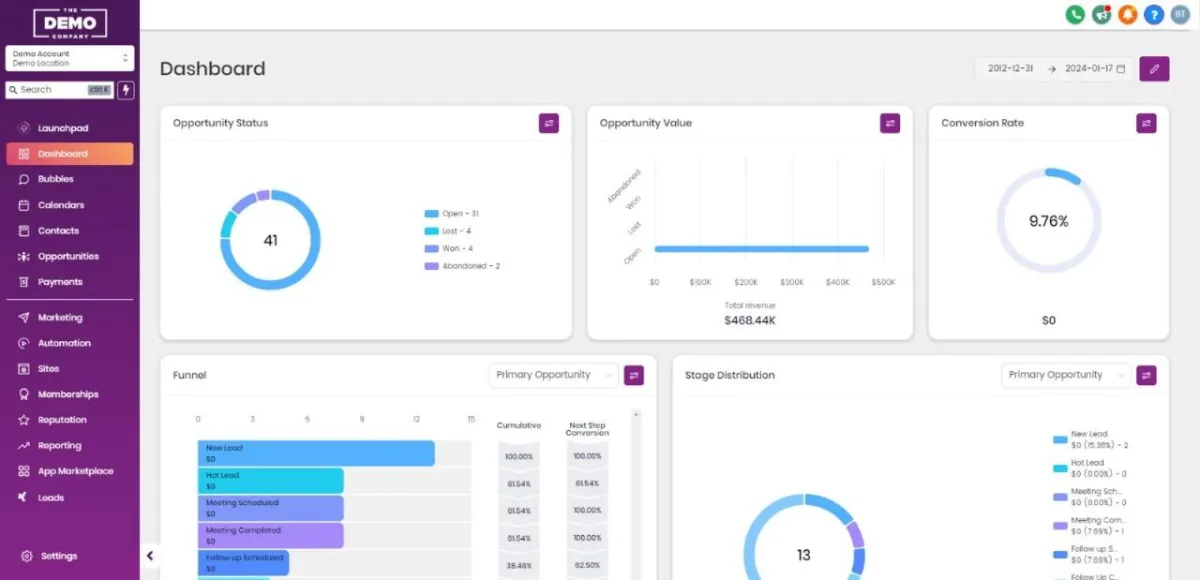
Task: Click the New Lead funnel bar
Action: [316, 453]
